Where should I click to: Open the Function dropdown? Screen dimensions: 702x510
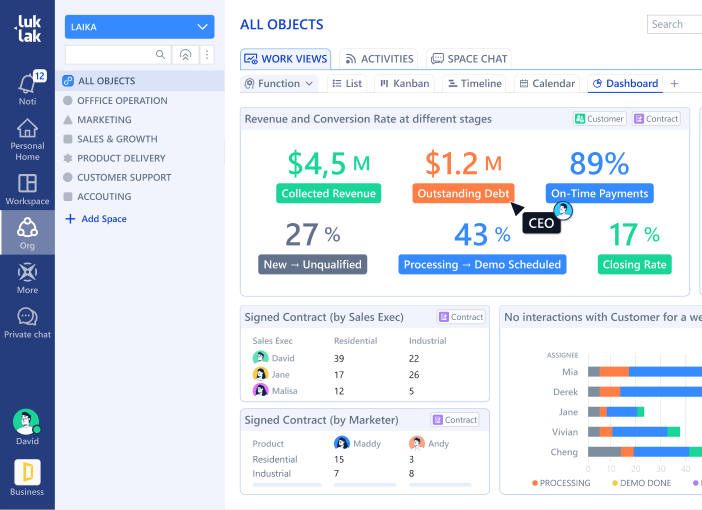(x=279, y=84)
